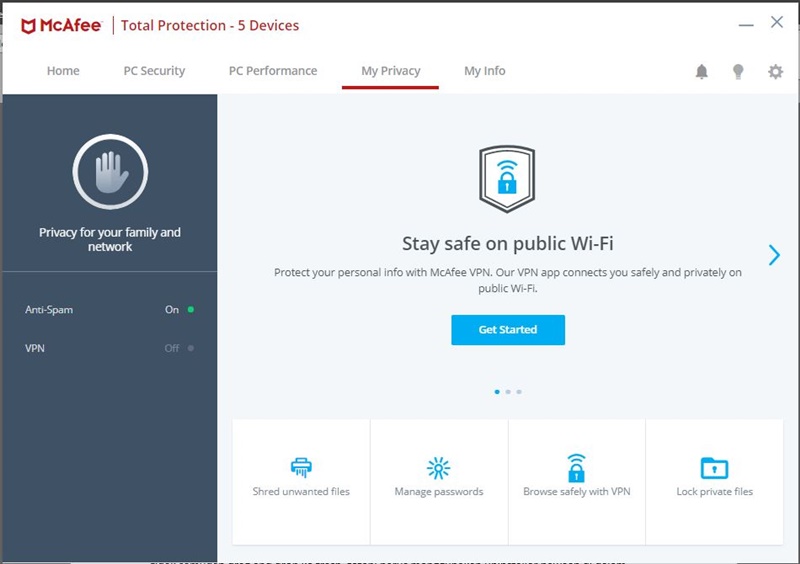Open the notifications bell icon
Viewport: 800px width, 564px height.
(702, 71)
